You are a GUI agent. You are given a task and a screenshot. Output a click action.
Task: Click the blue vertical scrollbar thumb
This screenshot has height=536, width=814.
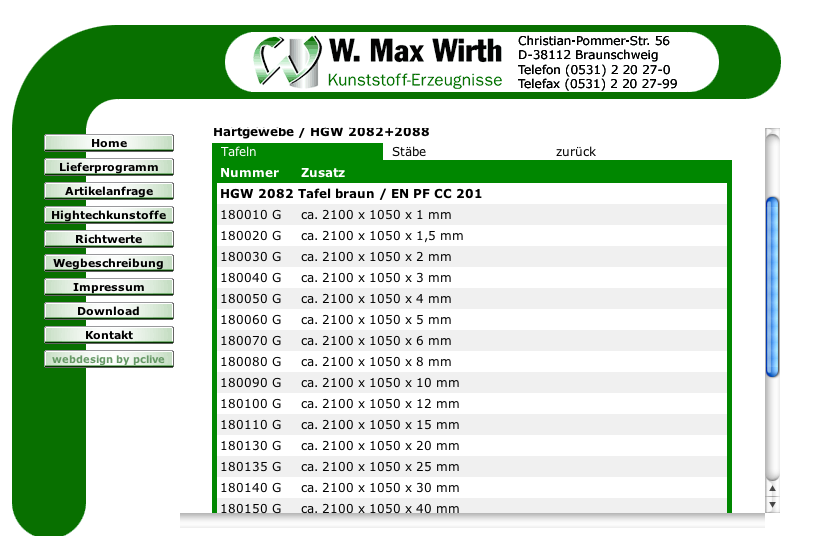[x=772, y=287]
